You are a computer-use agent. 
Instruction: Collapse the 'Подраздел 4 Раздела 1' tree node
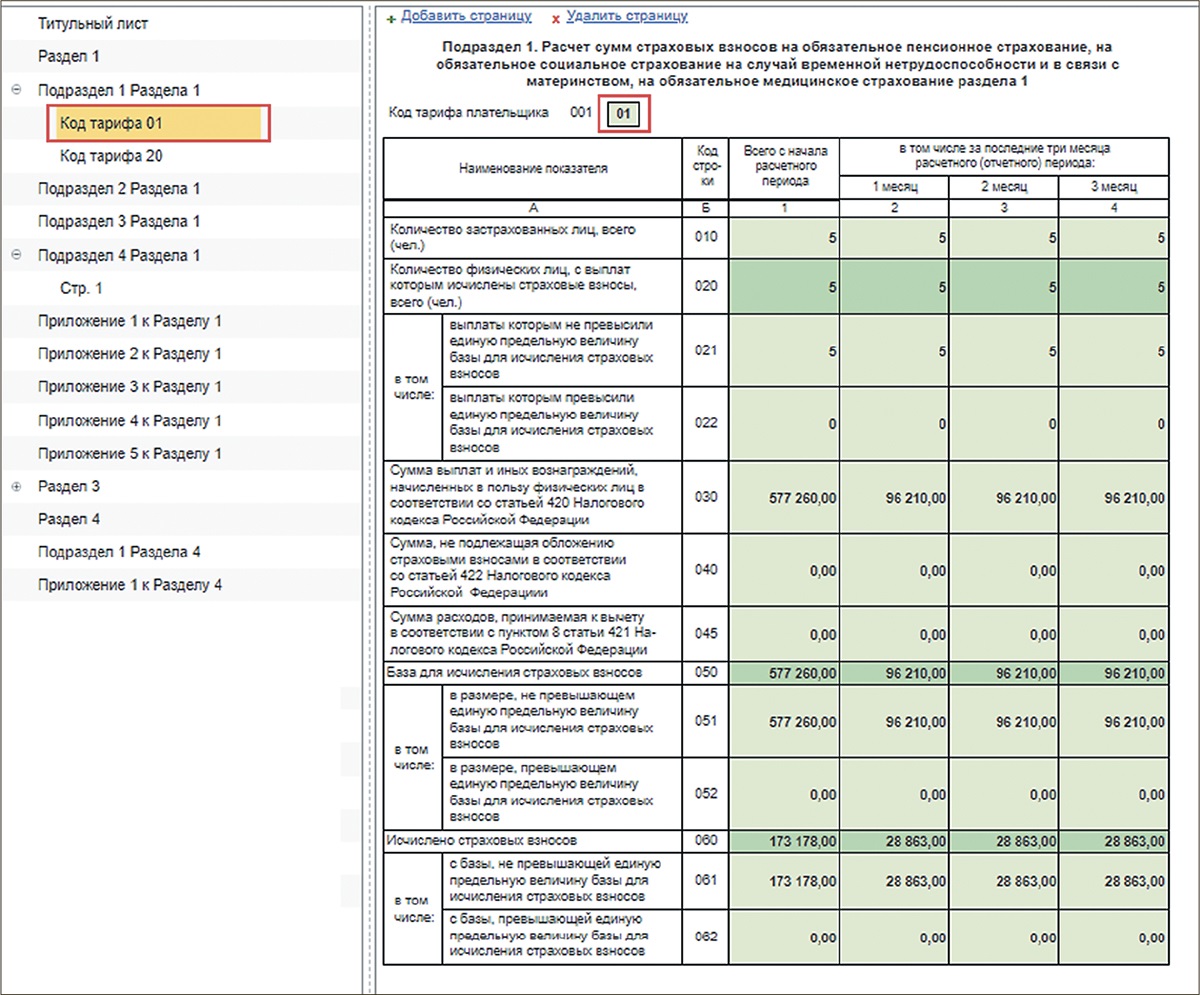16,255
